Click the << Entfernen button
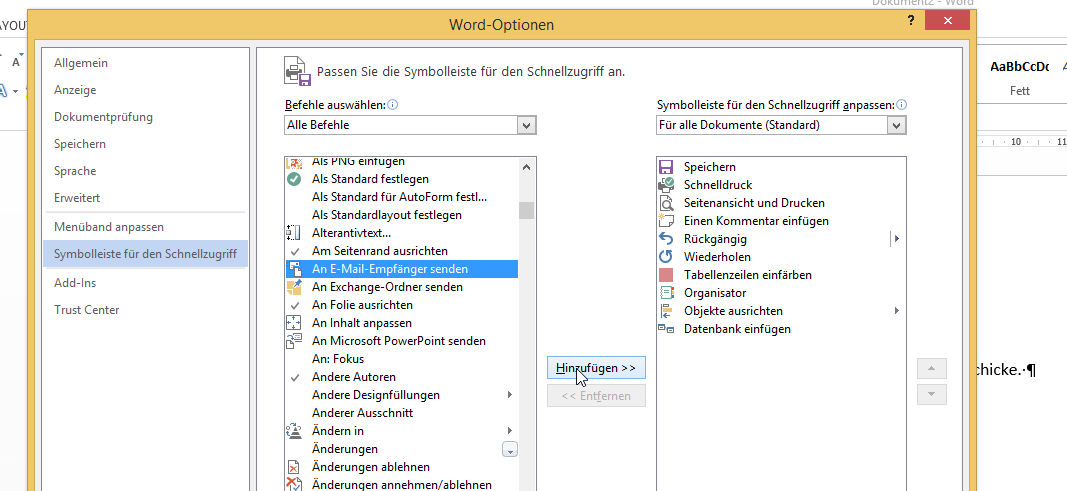Viewport: 1067px width, 491px height. tap(596, 396)
